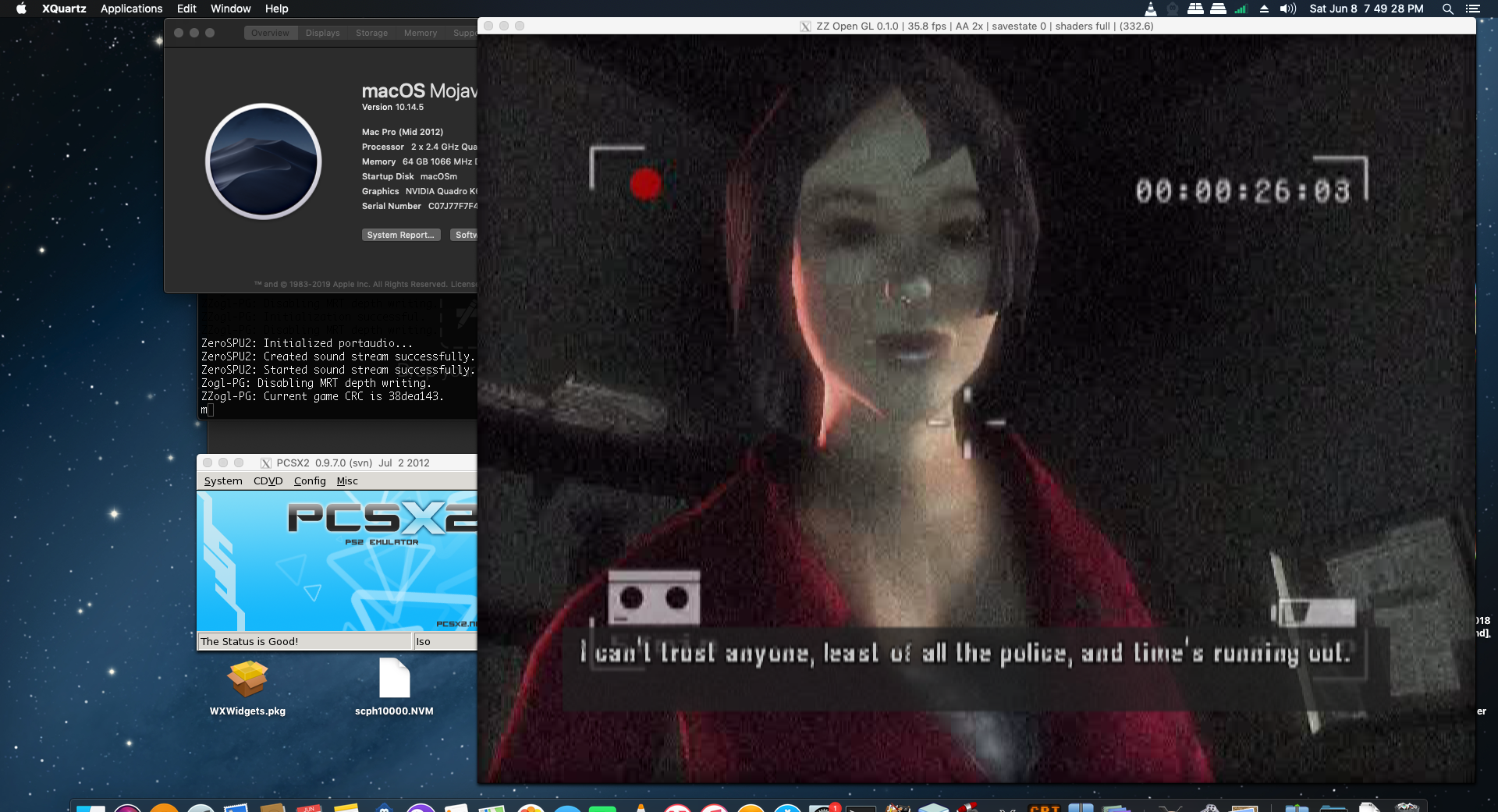Click the 'ZeroSPU2: Initialized portaudio...' terminal line
1498x812 pixels.
(307, 343)
